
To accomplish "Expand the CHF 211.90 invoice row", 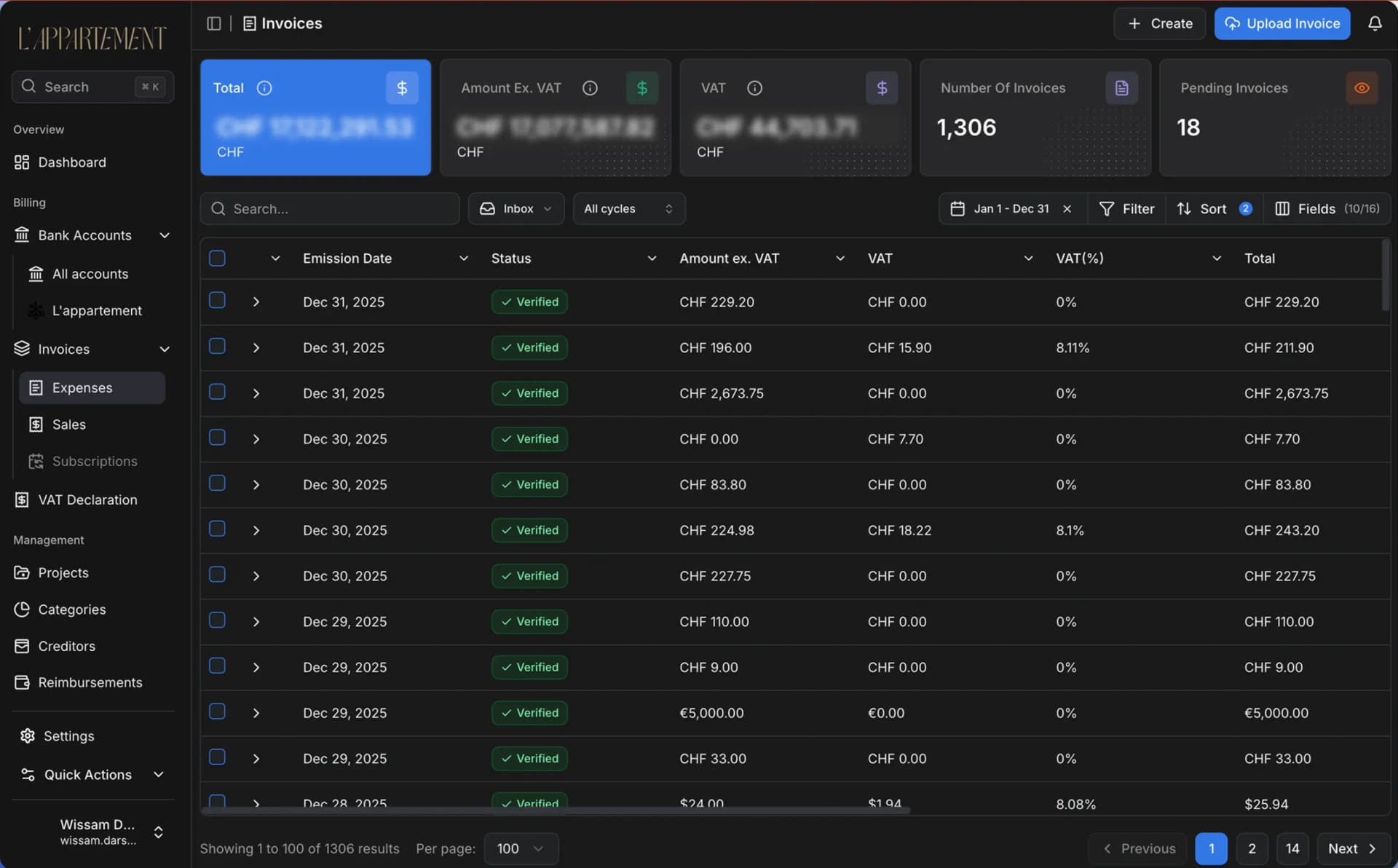I will click(256, 348).
